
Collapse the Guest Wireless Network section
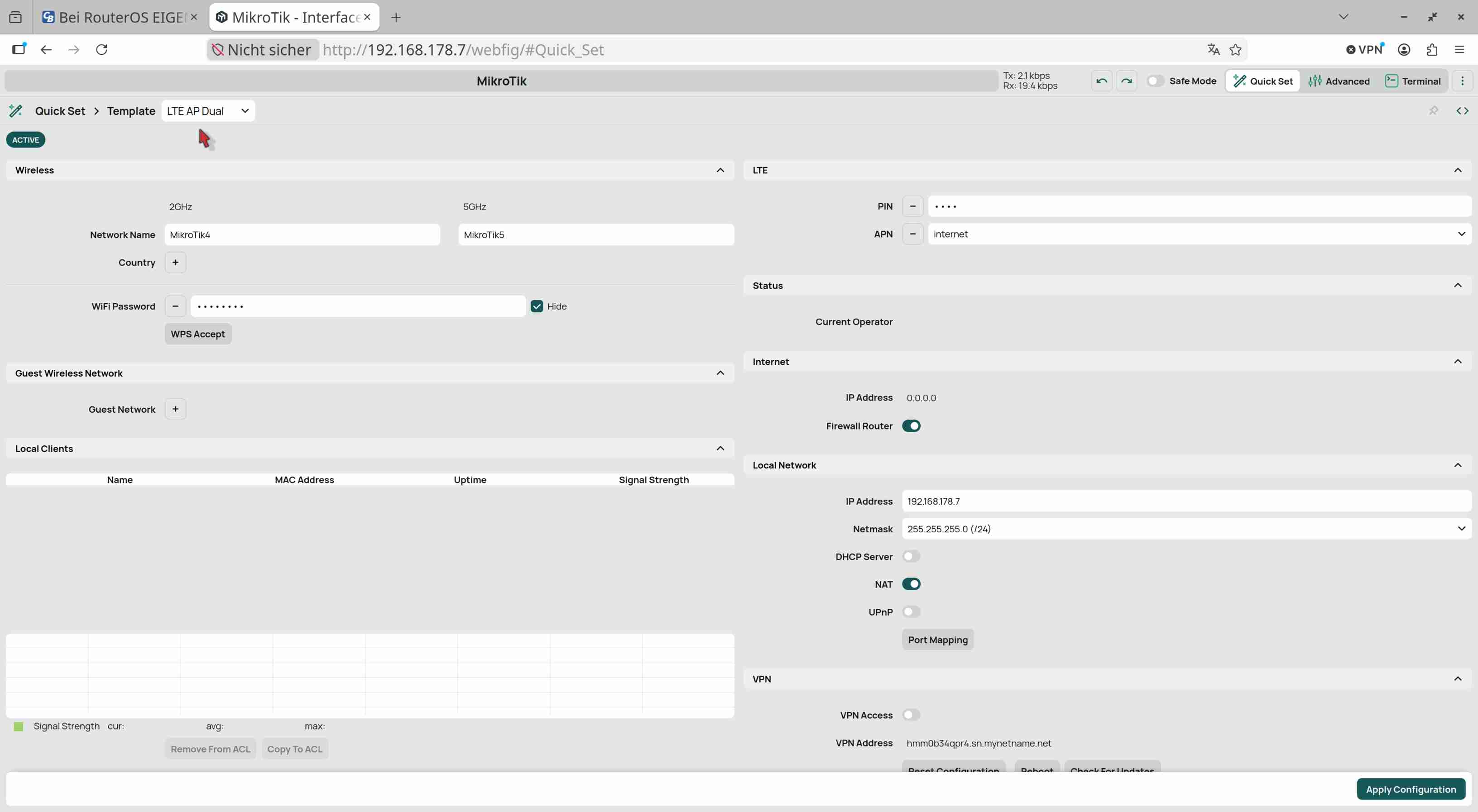pos(720,373)
